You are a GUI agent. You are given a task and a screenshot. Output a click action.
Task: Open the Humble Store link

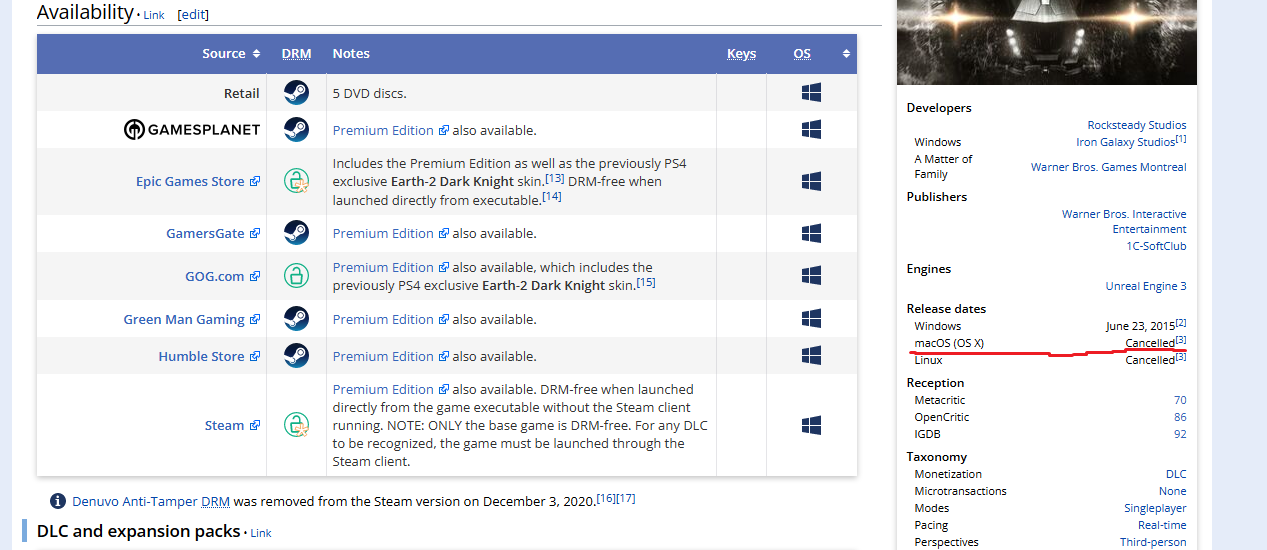209,356
